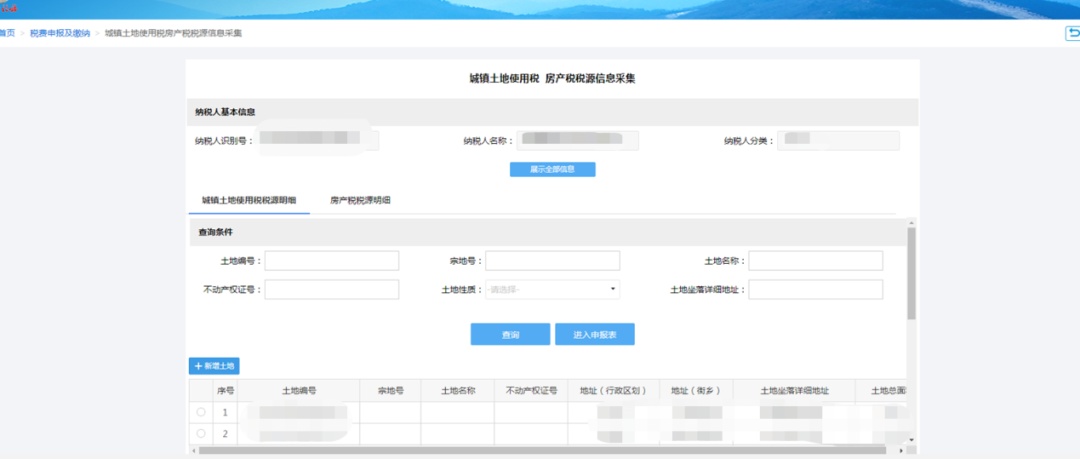Select the radio button for row 1

(201, 412)
